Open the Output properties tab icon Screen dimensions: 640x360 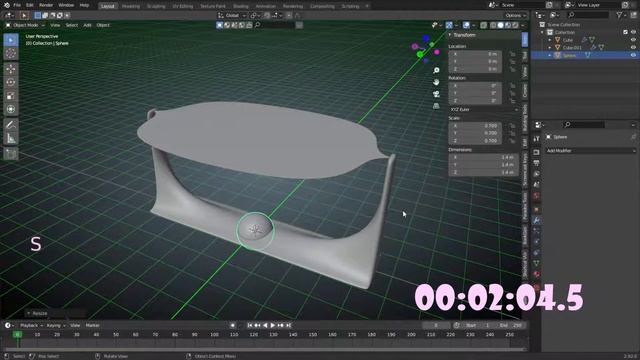[x=536, y=163]
